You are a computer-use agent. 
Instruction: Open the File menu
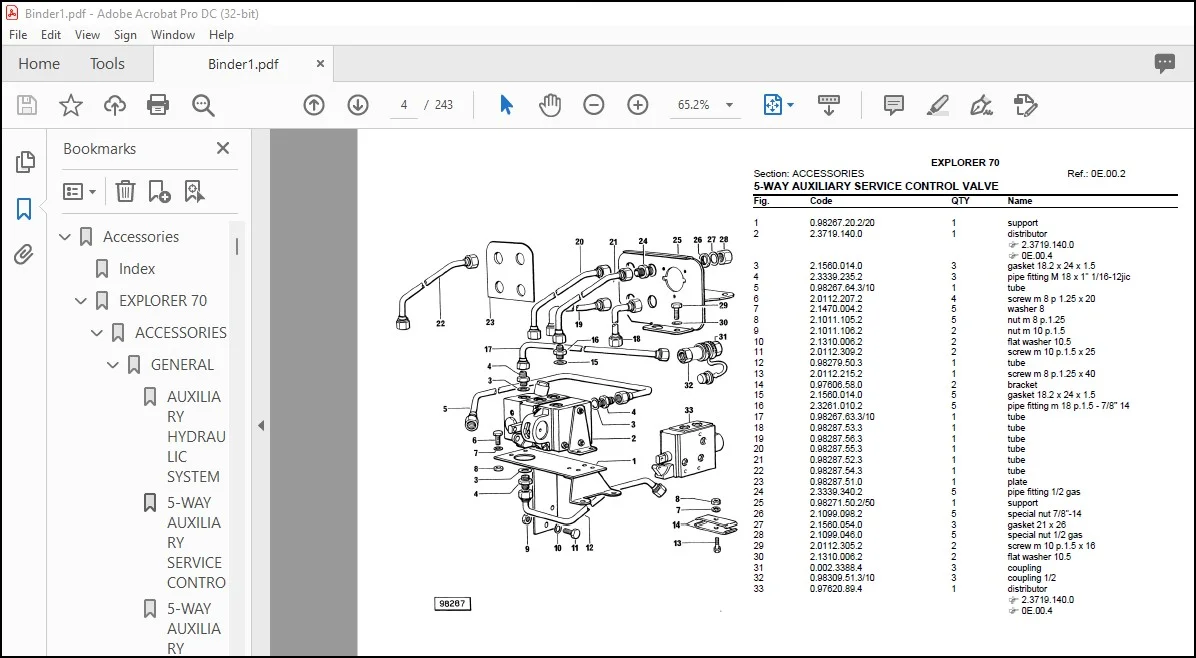(x=18, y=35)
